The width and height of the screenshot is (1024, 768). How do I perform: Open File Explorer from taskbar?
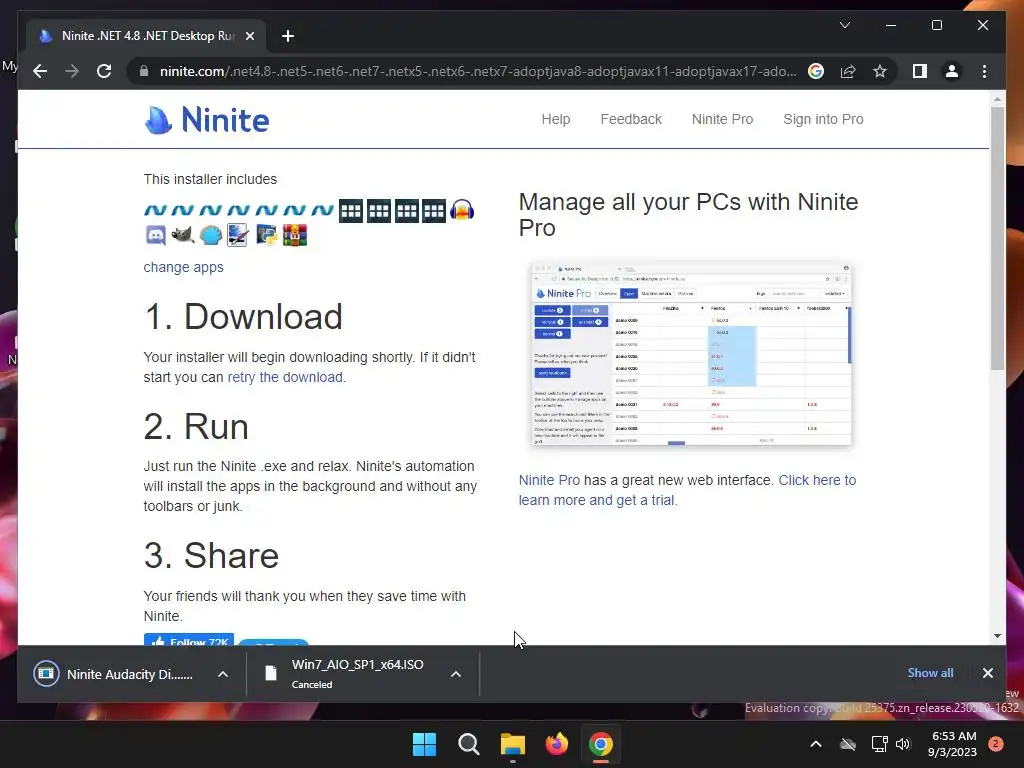(x=513, y=744)
